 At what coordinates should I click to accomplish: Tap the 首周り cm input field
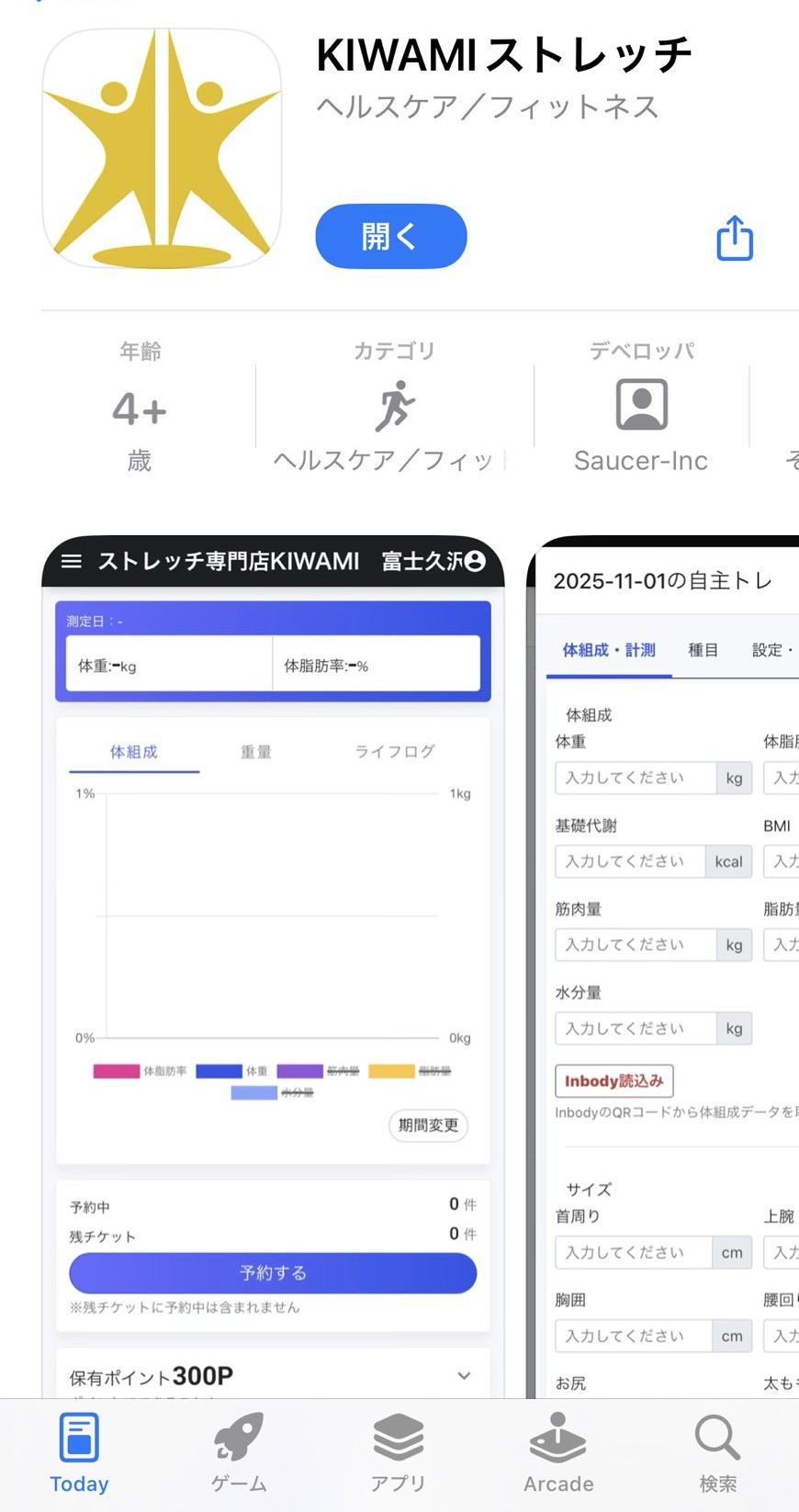[x=634, y=1252]
